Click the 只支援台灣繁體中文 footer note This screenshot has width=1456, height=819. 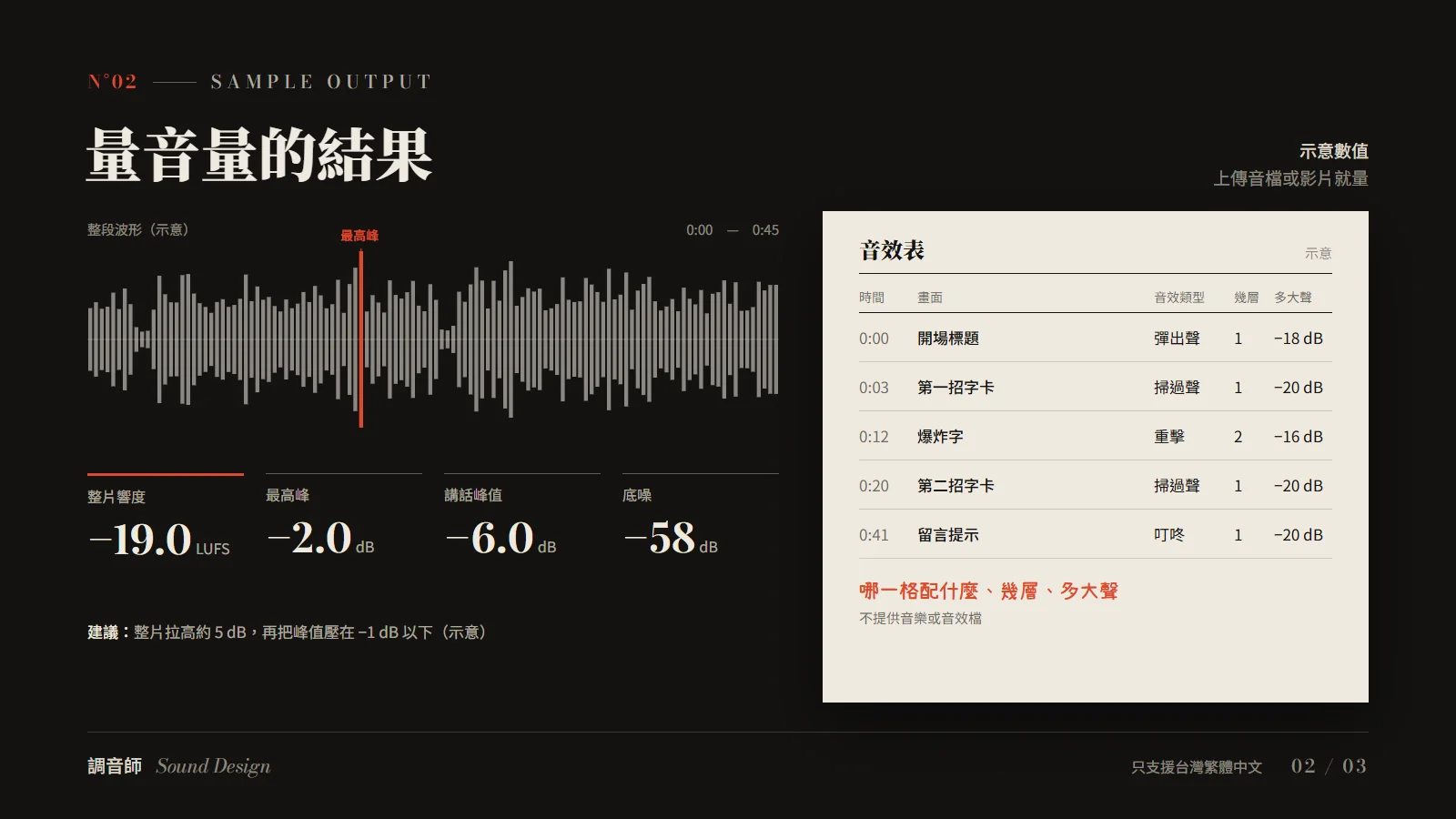pyautogui.click(x=1197, y=767)
